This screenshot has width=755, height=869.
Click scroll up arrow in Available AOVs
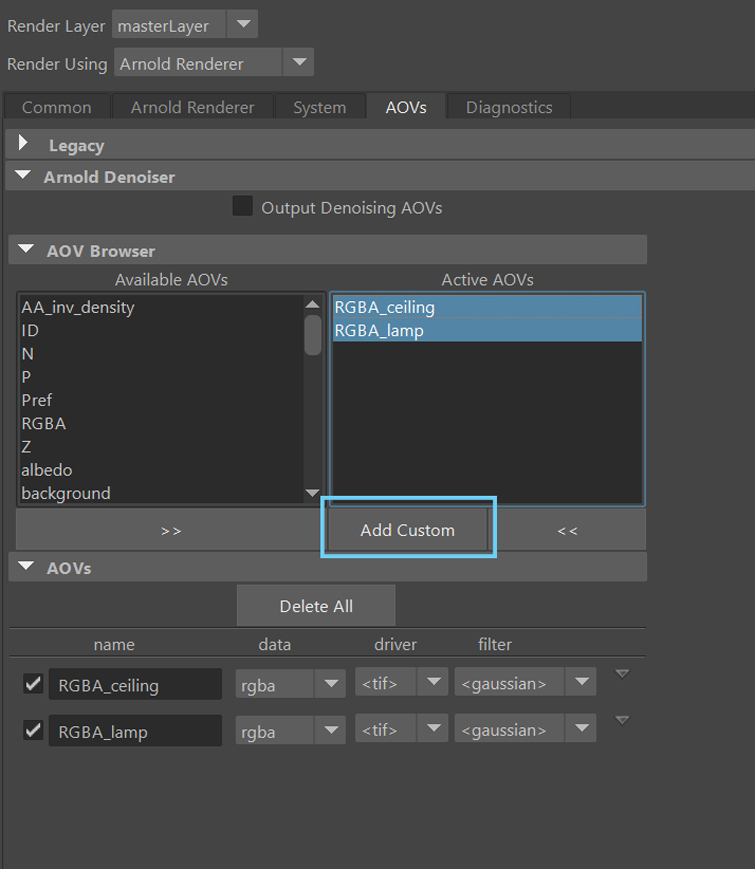(313, 305)
